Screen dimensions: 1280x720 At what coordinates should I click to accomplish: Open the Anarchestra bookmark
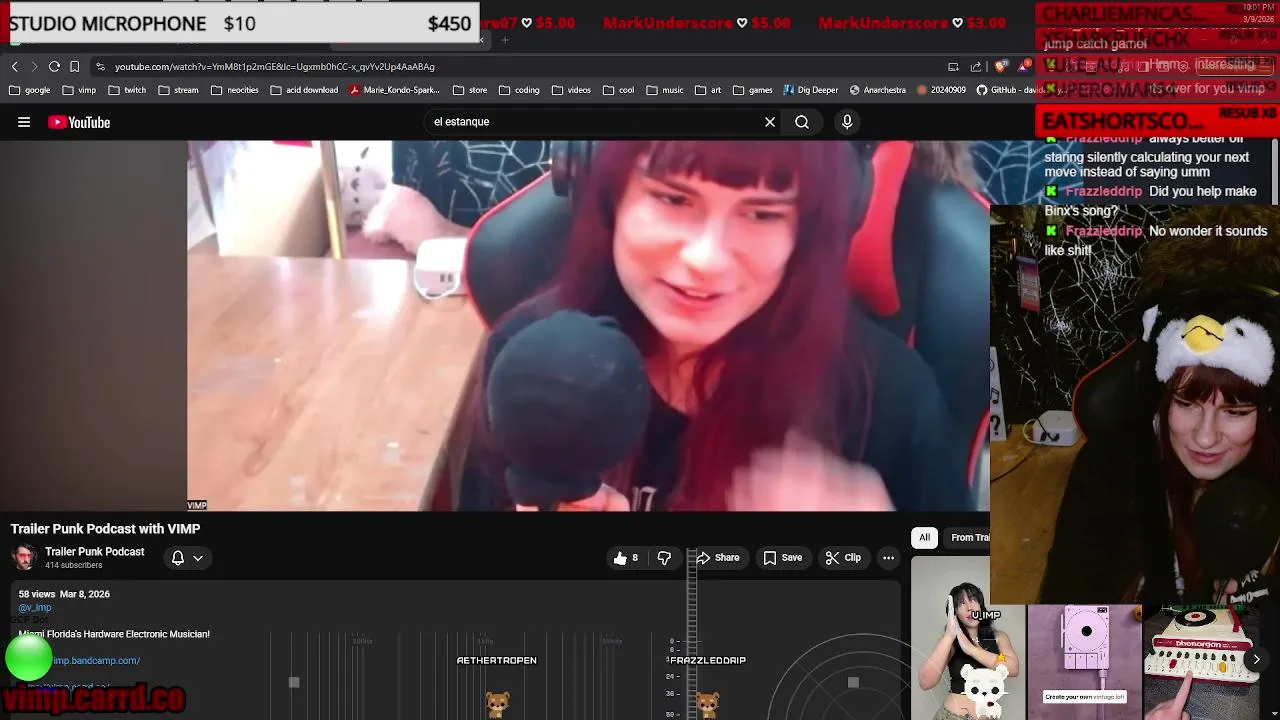pos(877,90)
